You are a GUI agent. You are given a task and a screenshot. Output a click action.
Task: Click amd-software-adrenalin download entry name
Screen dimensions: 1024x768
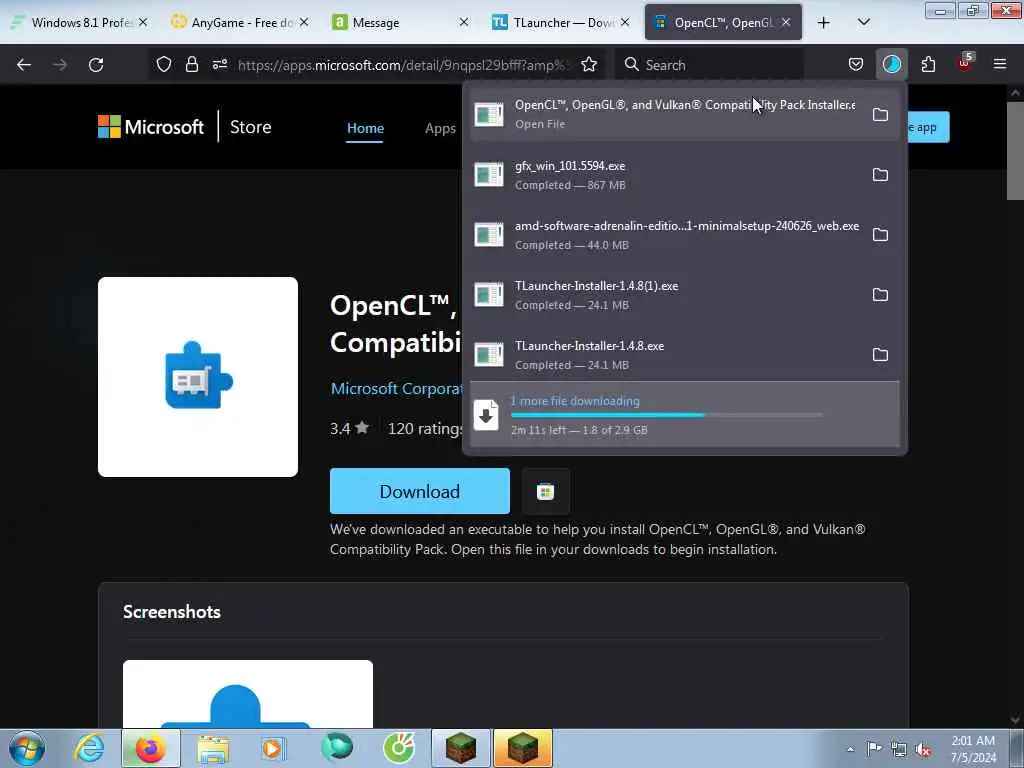(687, 226)
